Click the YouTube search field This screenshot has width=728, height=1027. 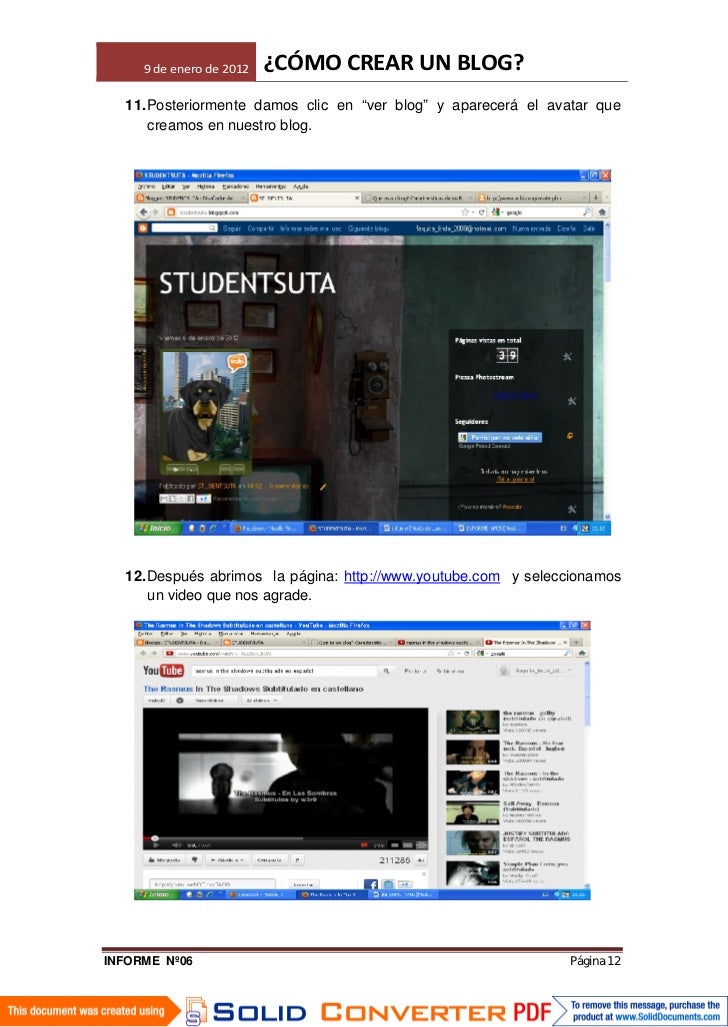pyautogui.click(x=284, y=671)
